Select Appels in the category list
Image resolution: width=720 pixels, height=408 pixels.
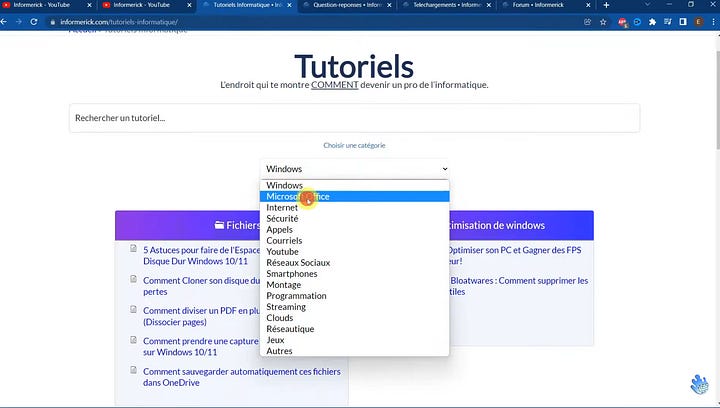coord(354,229)
